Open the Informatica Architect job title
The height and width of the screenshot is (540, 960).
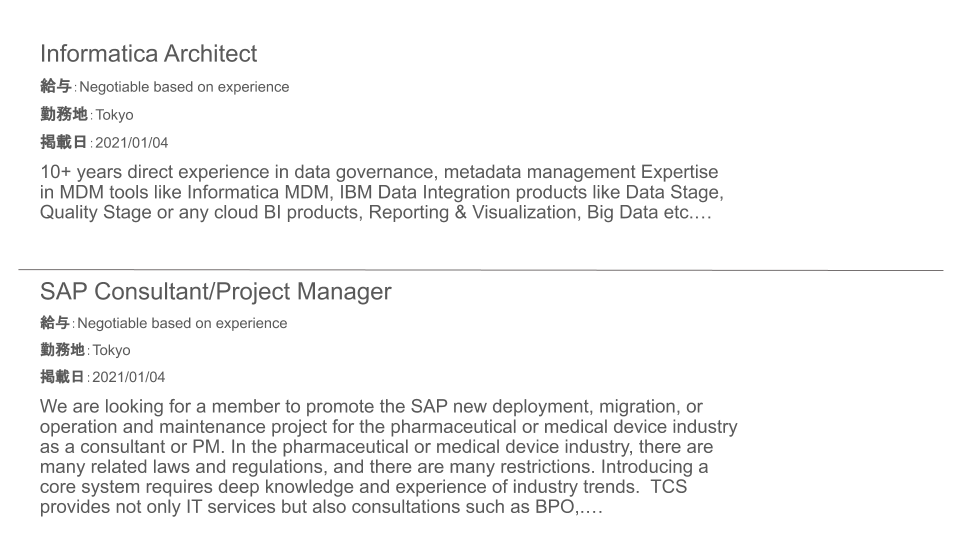148,54
